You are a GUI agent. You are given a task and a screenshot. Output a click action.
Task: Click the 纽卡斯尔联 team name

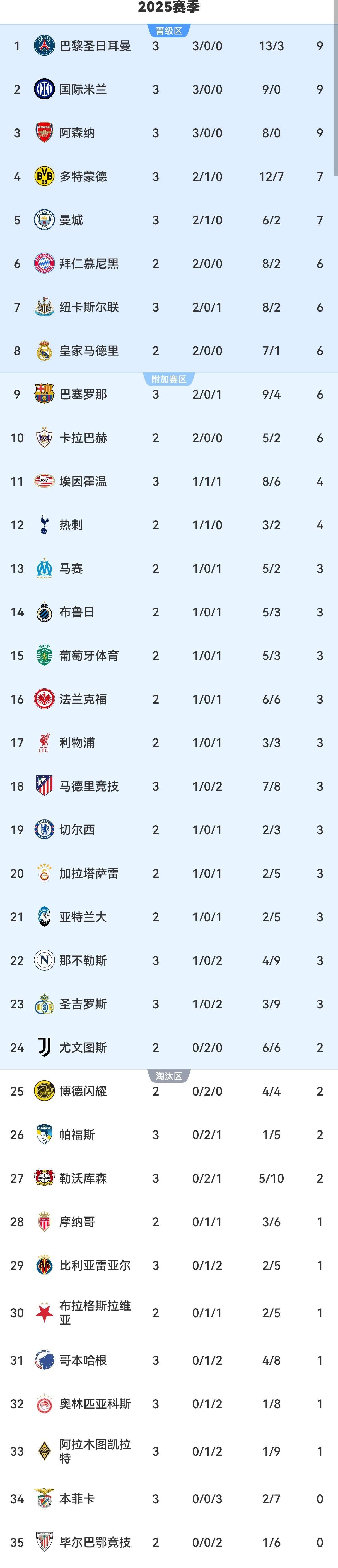tap(89, 307)
